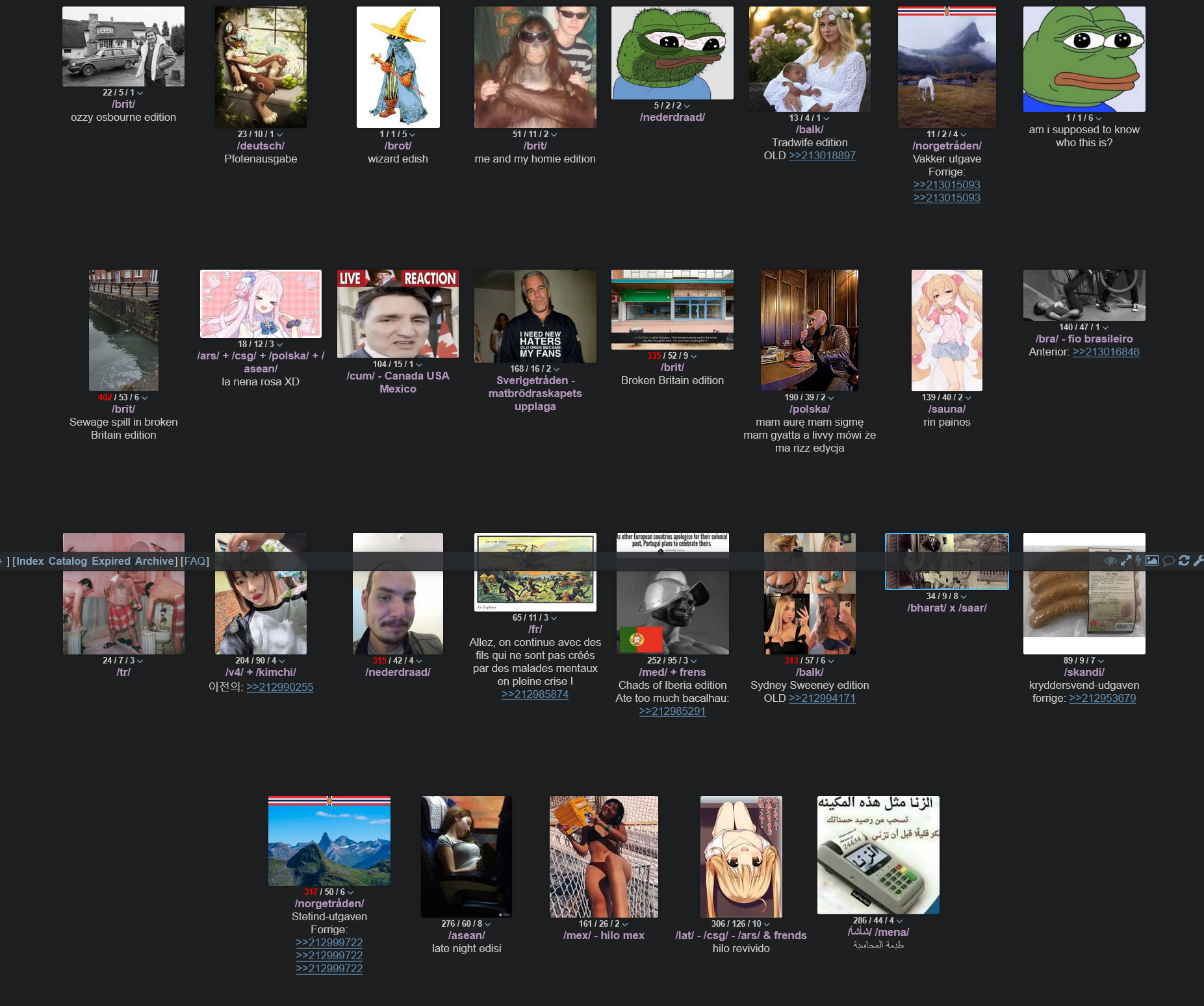Open menu arrow beside 104 / 15 / 1

click(x=419, y=365)
